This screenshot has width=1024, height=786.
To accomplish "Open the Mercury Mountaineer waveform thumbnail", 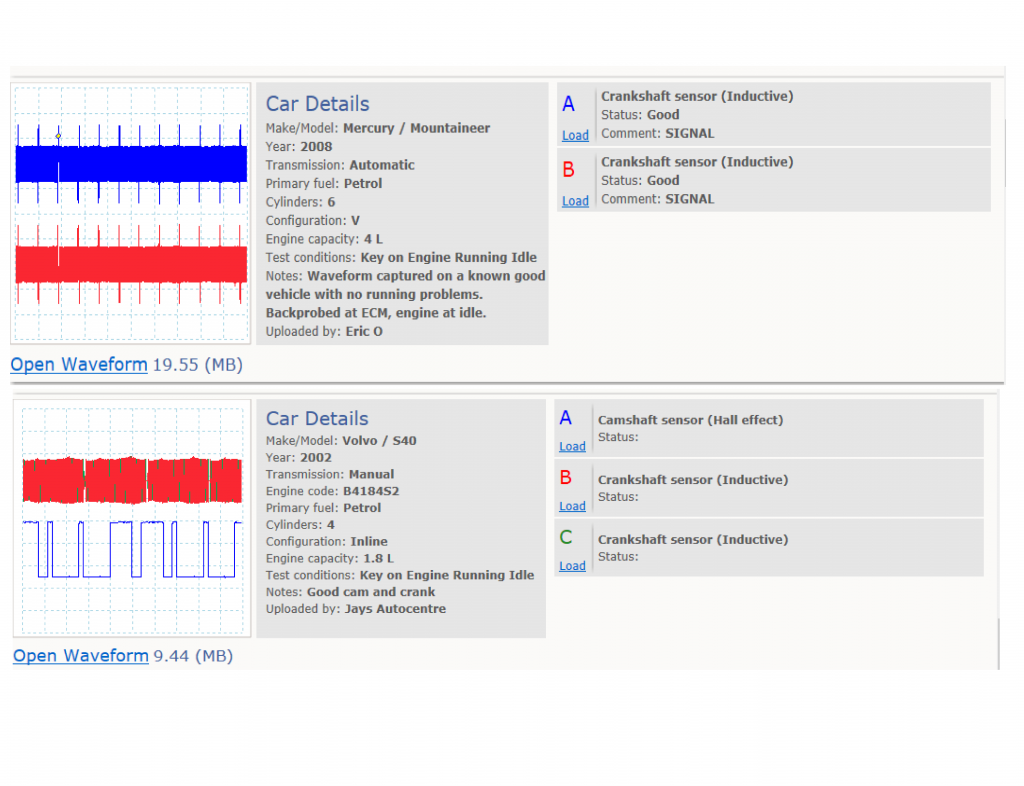I will 131,213.
